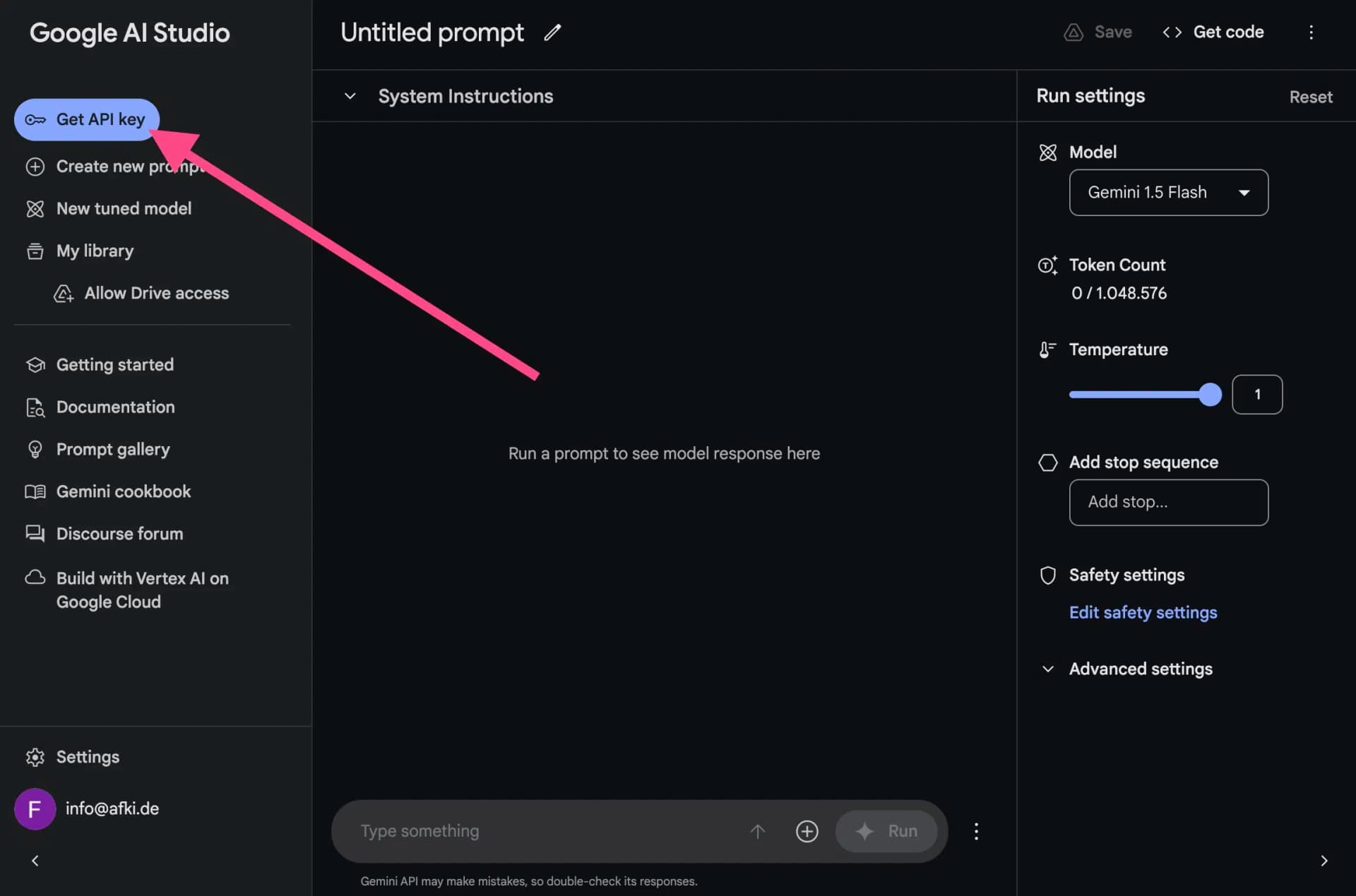Image resolution: width=1356 pixels, height=896 pixels.
Task: Click Add stop sequence hexagon icon
Action: click(1047, 462)
